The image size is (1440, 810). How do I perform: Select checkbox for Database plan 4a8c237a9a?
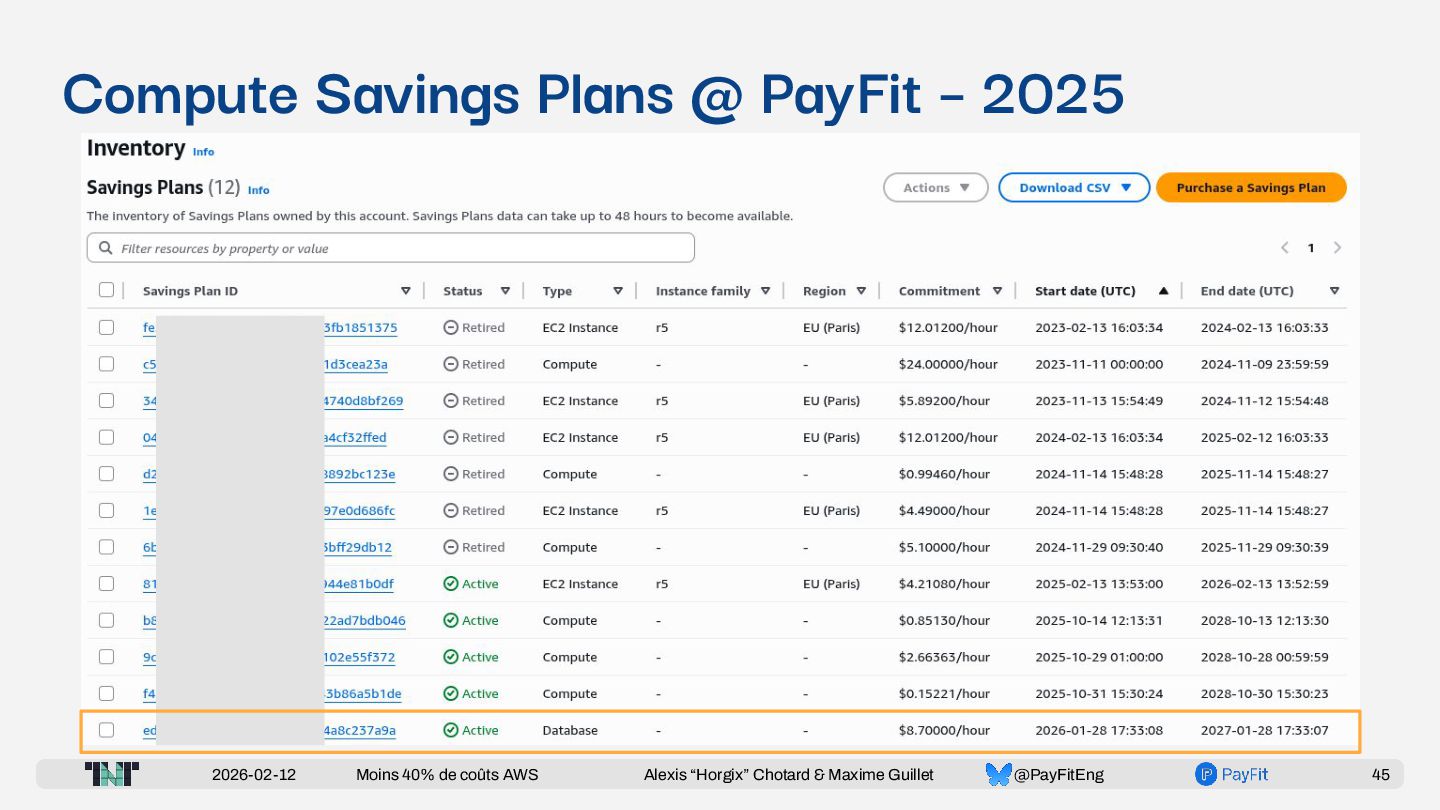[x=106, y=730]
